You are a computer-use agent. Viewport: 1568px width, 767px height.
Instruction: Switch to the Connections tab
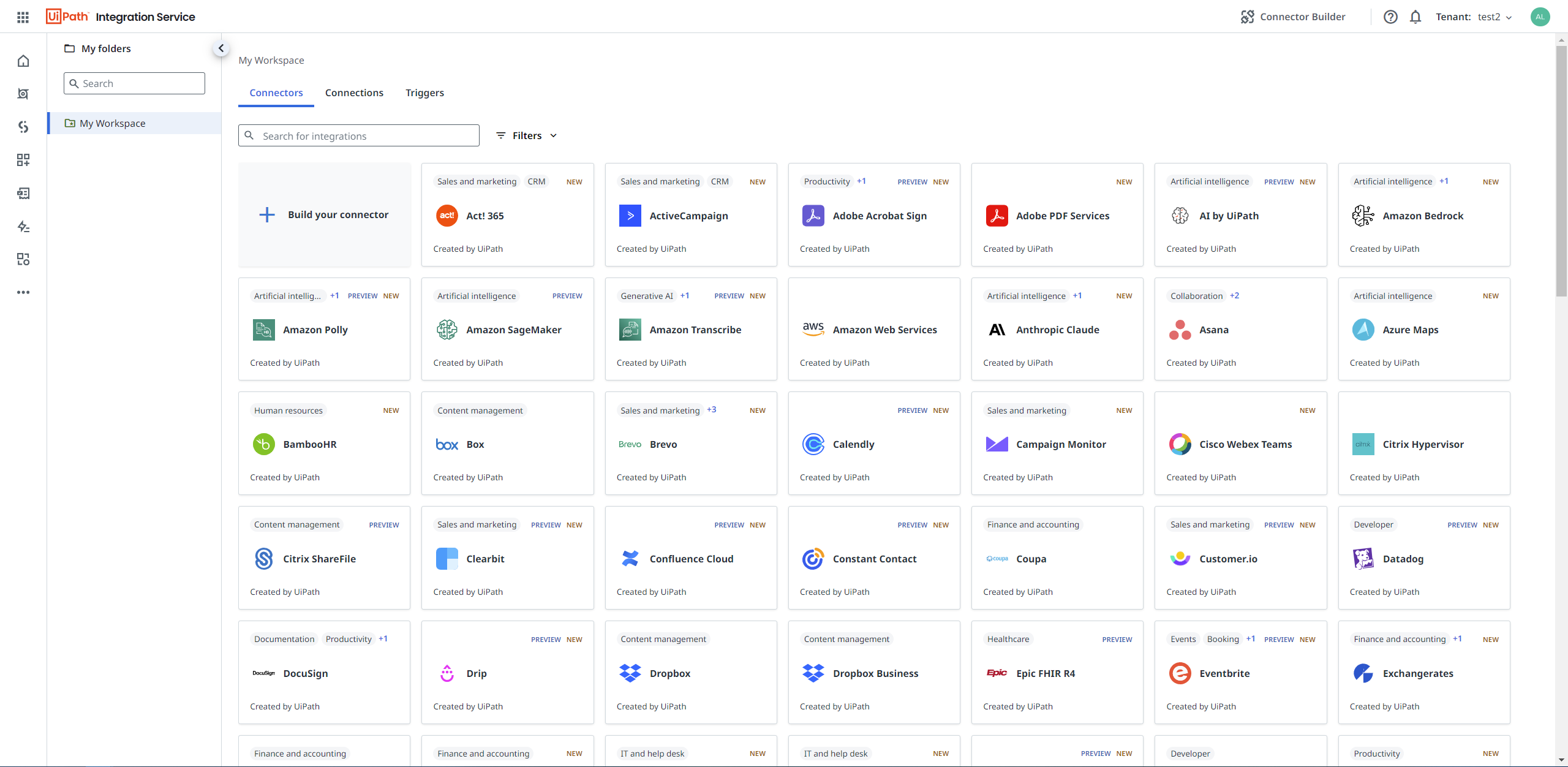pyautogui.click(x=354, y=93)
